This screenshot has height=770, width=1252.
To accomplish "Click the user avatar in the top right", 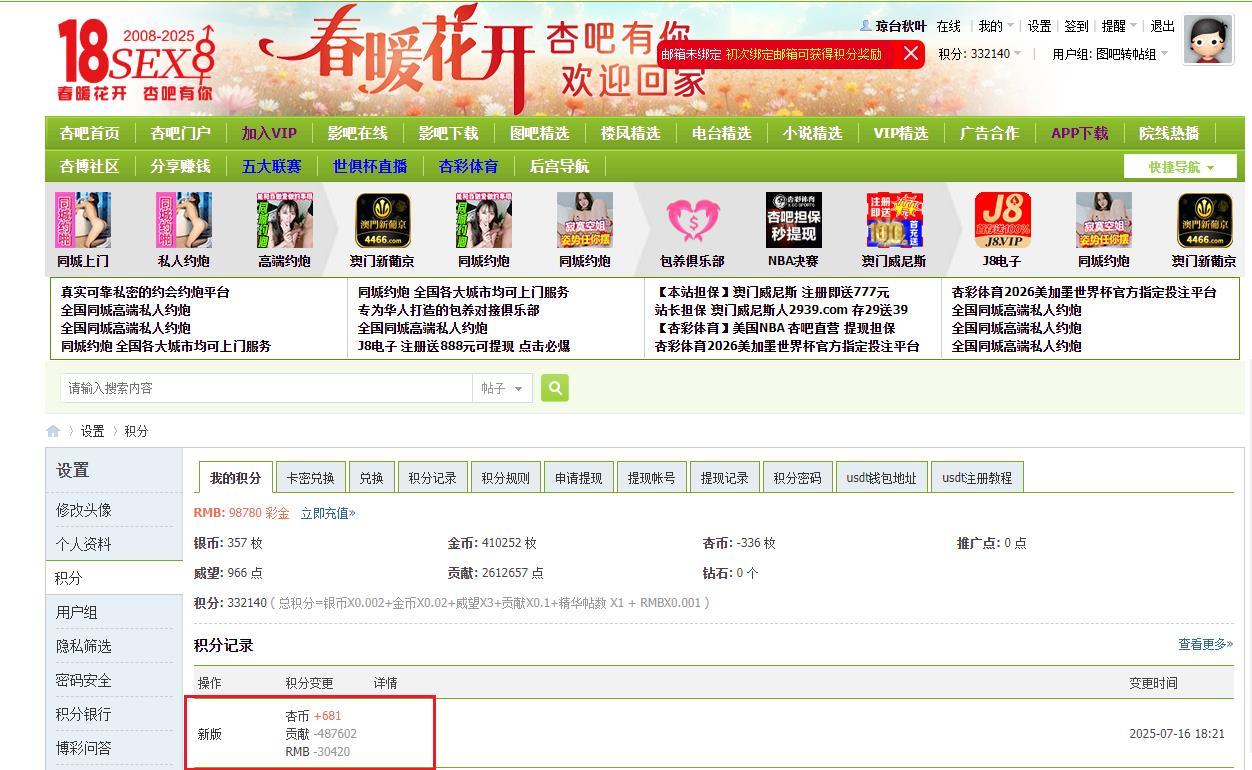I will (1207, 40).
